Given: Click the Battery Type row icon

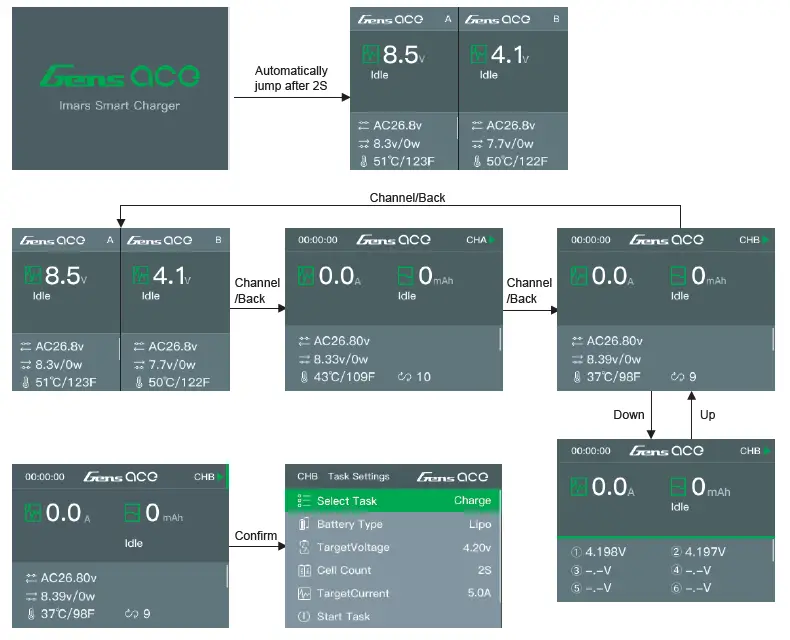Looking at the screenshot, I should (304, 524).
